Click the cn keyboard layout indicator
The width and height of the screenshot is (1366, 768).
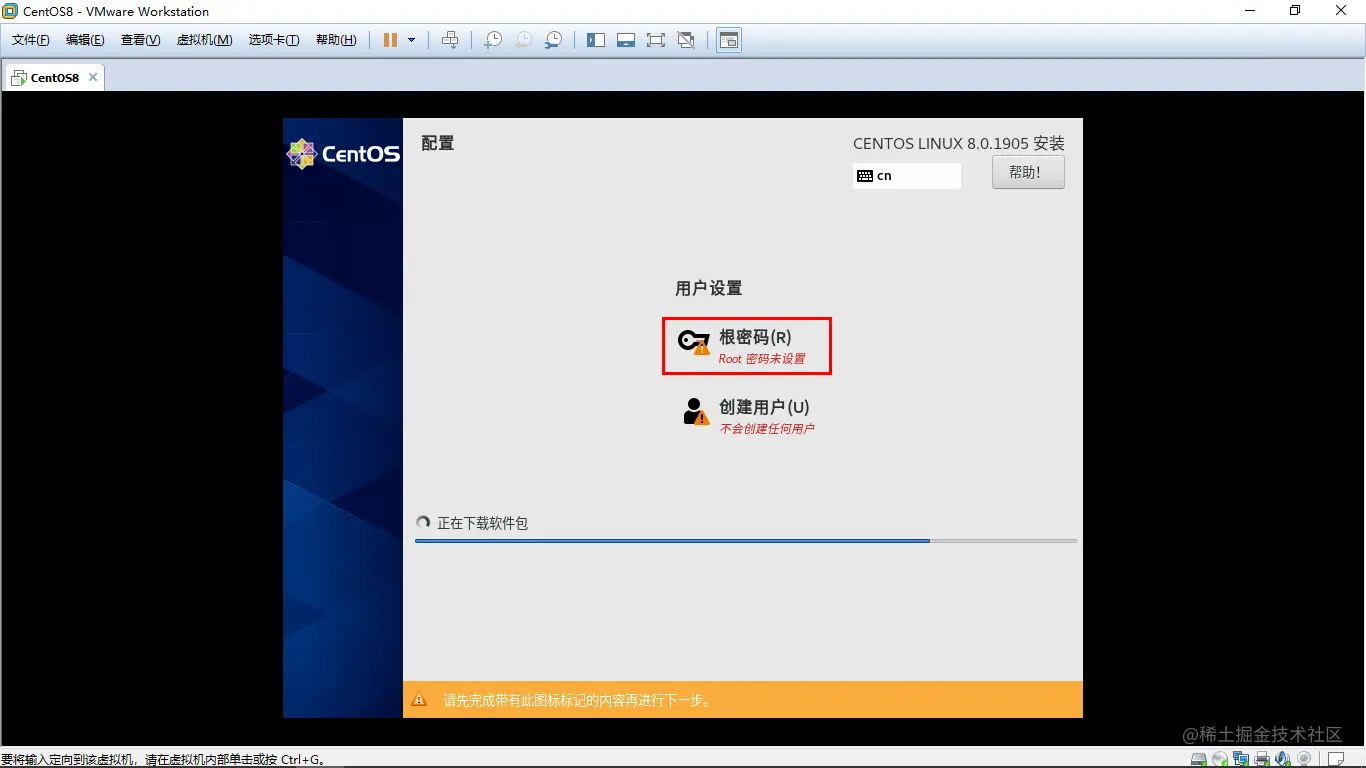[906, 176]
